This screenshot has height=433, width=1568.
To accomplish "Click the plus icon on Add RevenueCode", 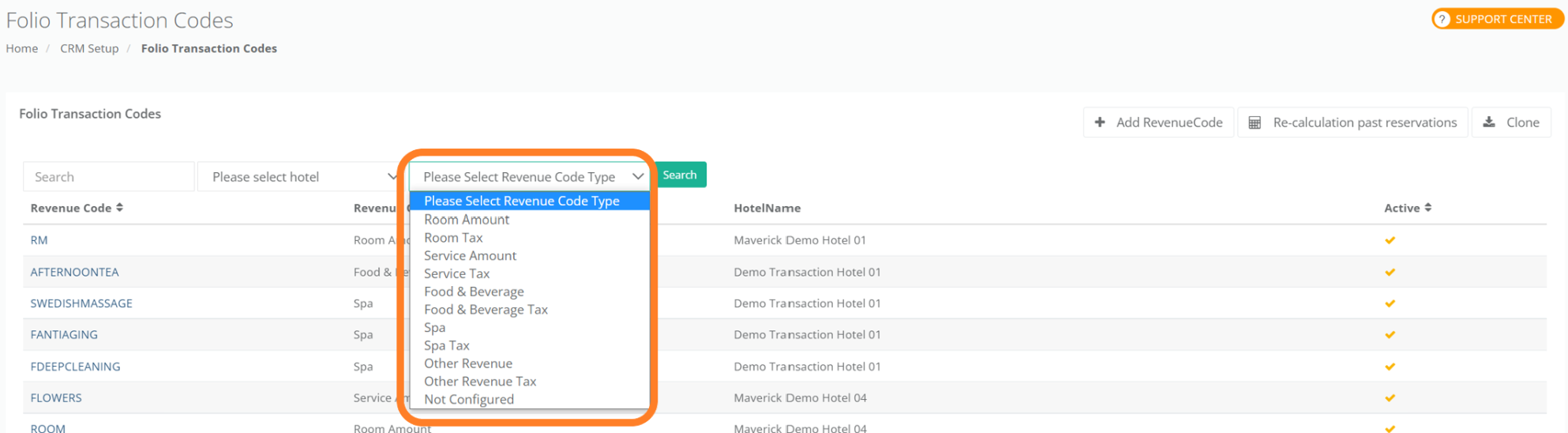I will [1100, 122].
